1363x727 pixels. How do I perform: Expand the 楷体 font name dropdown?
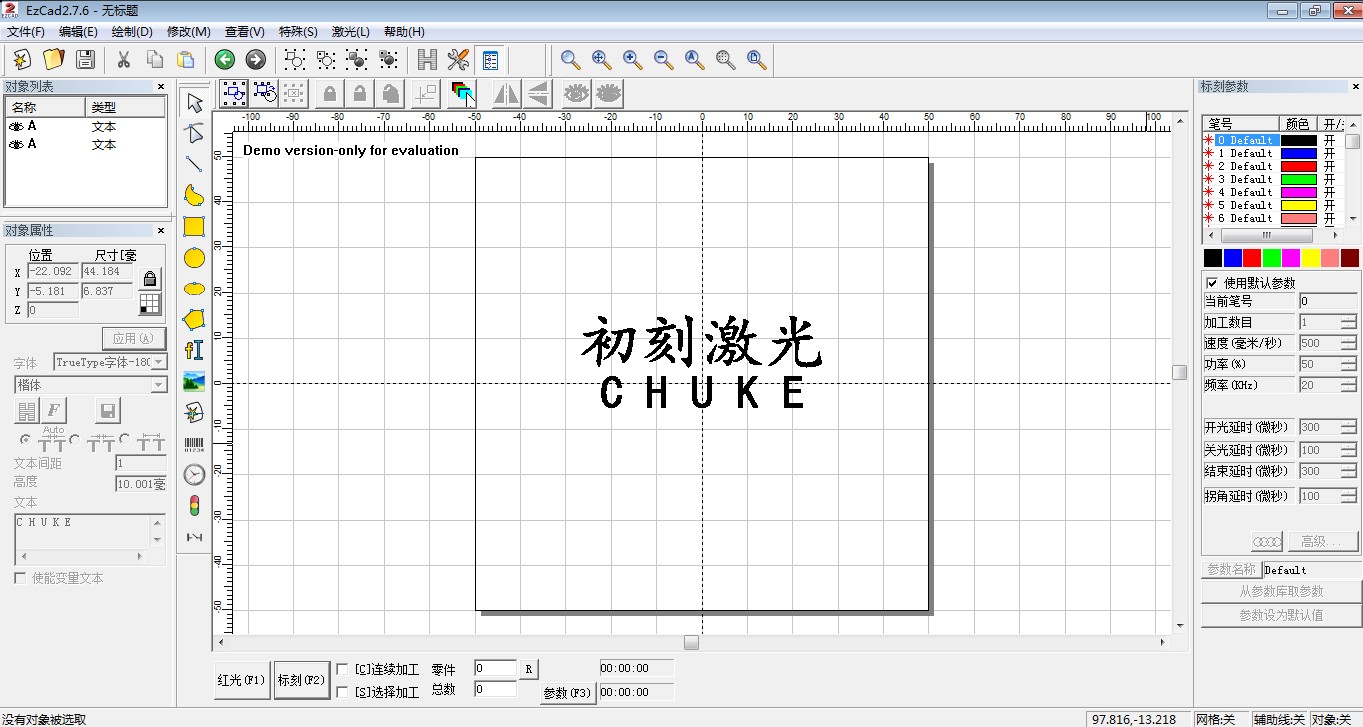159,385
